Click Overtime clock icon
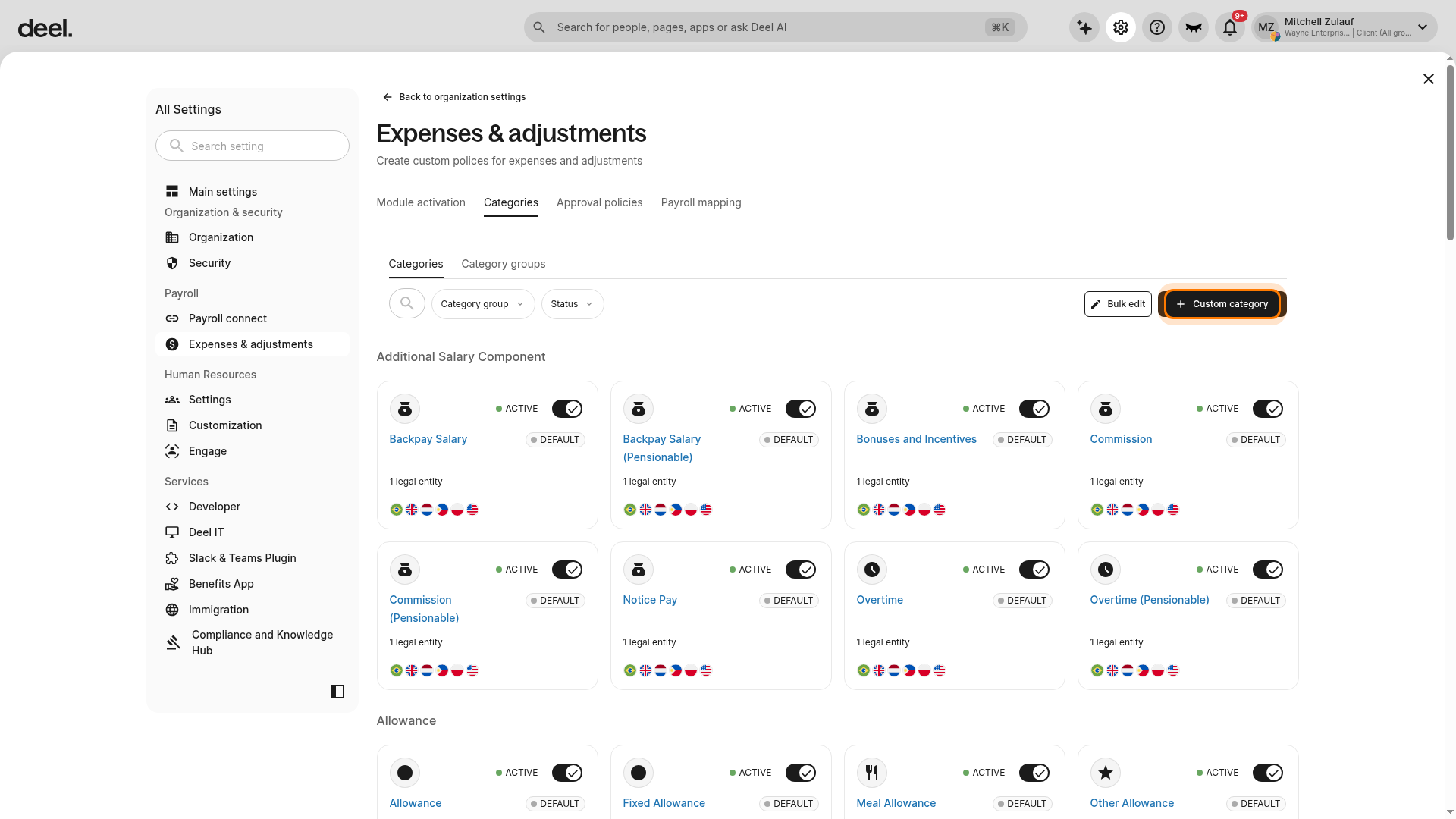Image resolution: width=1456 pixels, height=819 pixels. pyautogui.click(x=872, y=570)
